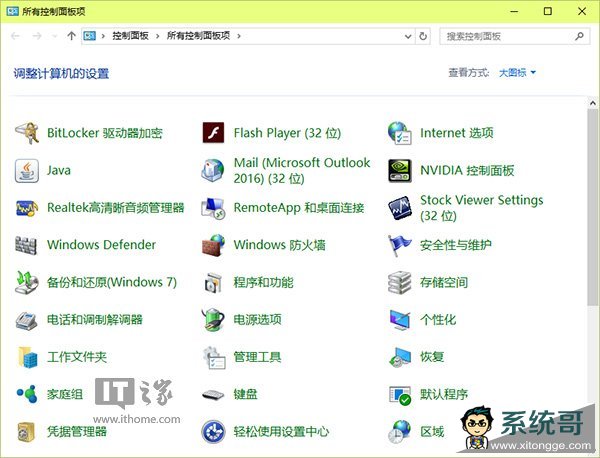Viewport: 600px width, 458px height.
Task: Go forward with the forward arrow
Action: pos(37,36)
